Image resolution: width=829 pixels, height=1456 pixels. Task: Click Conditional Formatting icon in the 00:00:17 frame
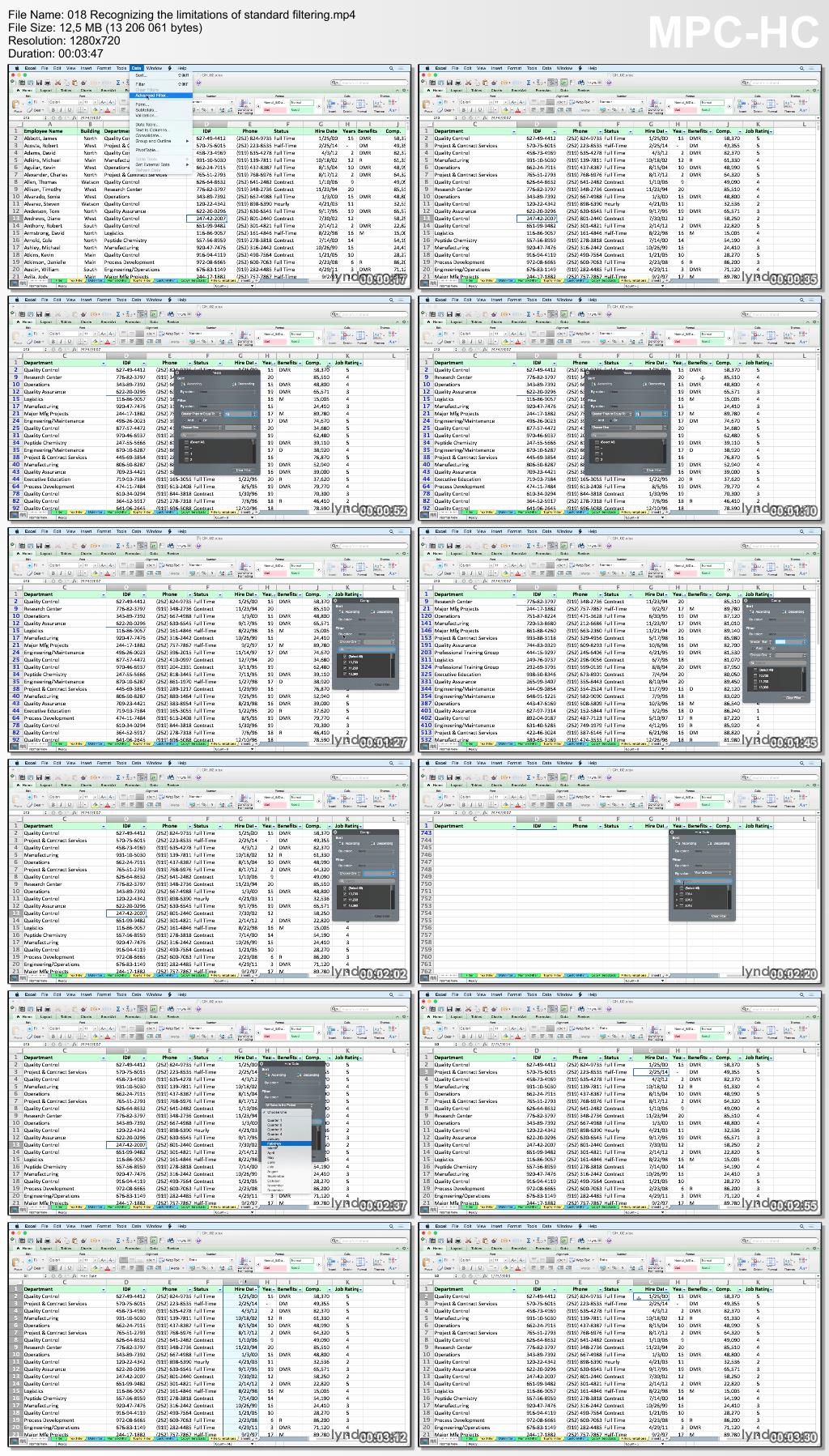tap(246, 106)
